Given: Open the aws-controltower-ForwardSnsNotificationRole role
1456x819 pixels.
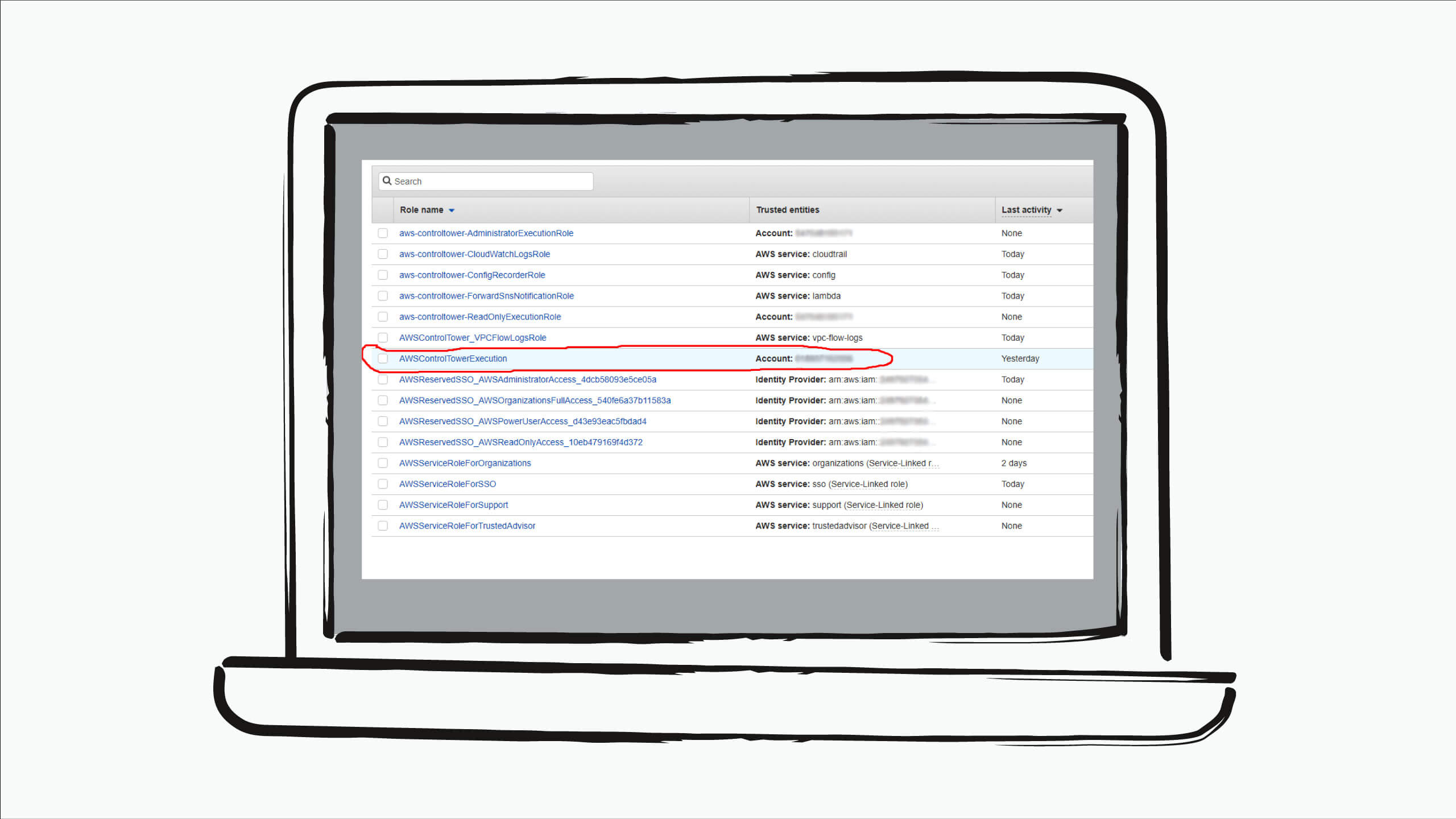Looking at the screenshot, I should pos(486,296).
